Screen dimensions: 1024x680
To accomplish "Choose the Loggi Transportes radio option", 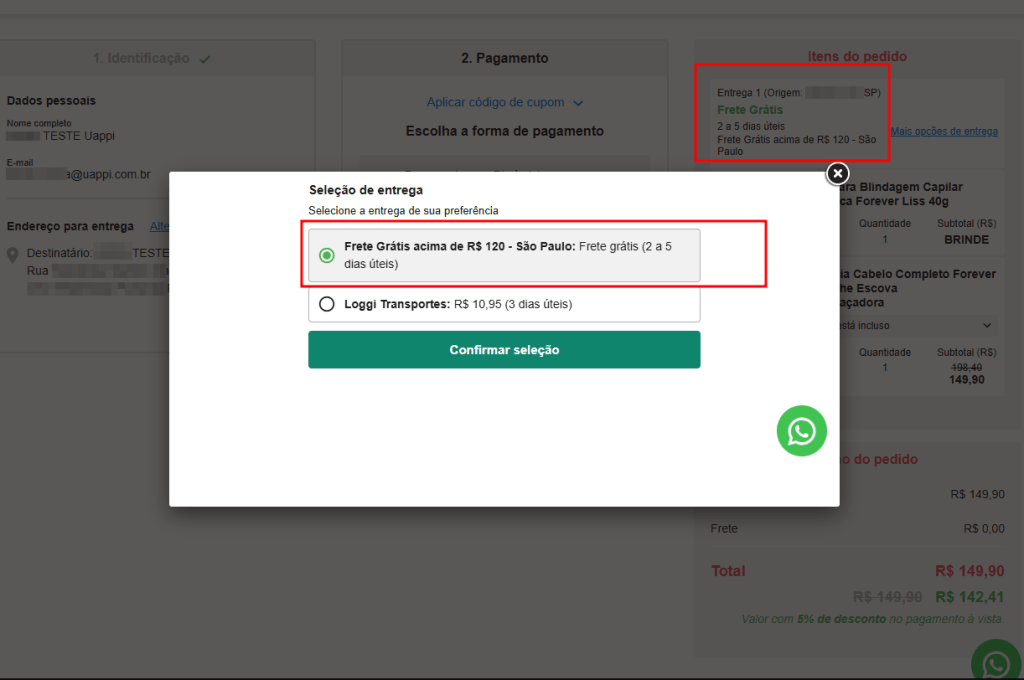I will (326, 304).
